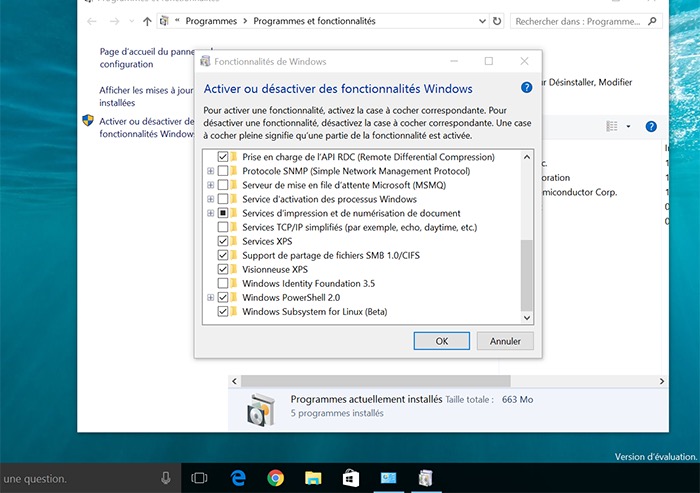Launch Google Chrome from taskbar

[x=276, y=478]
